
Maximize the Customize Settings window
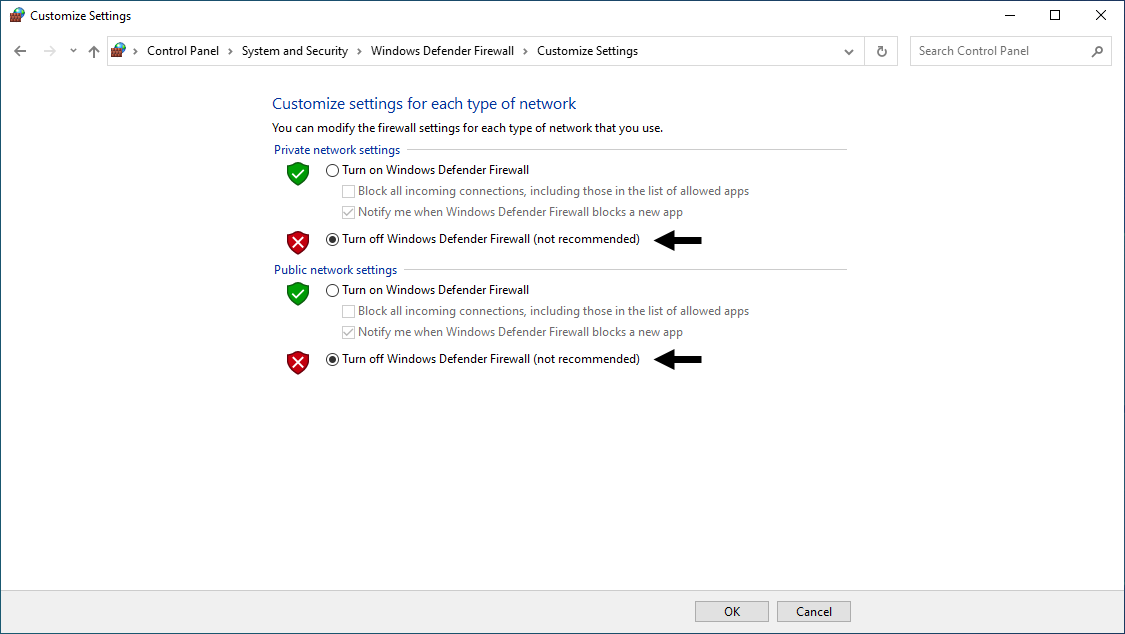(x=1055, y=15)
